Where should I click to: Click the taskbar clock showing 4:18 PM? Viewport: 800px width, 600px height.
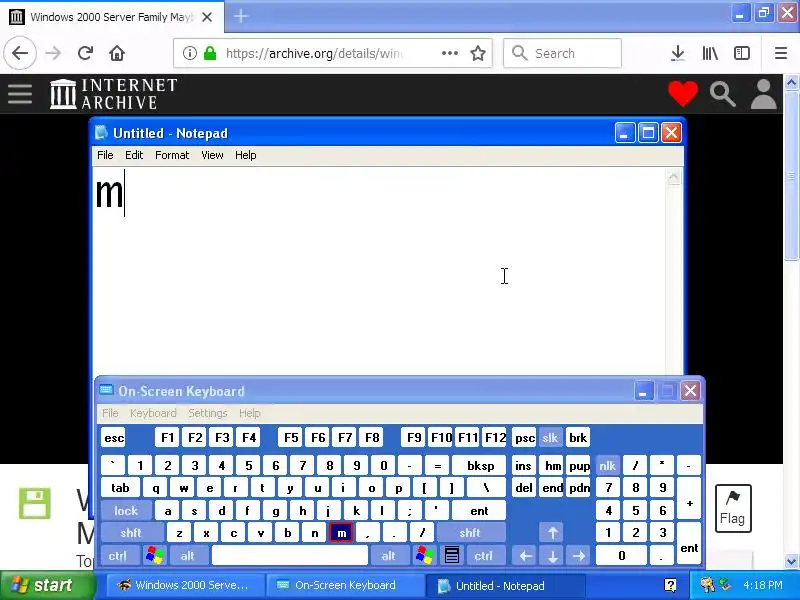(763, 585)
